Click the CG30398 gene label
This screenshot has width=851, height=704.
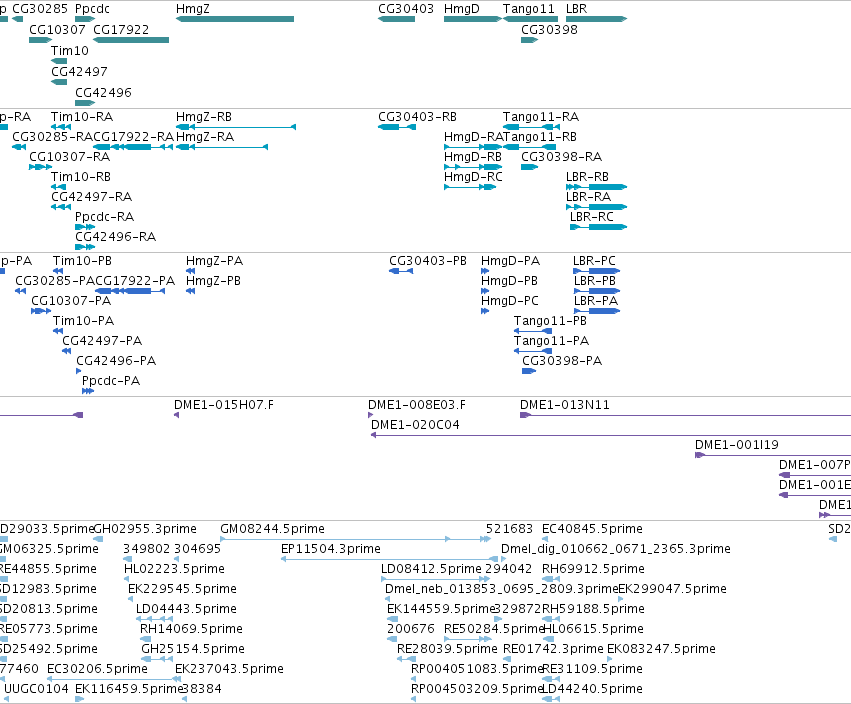click(x=549, y=30)
